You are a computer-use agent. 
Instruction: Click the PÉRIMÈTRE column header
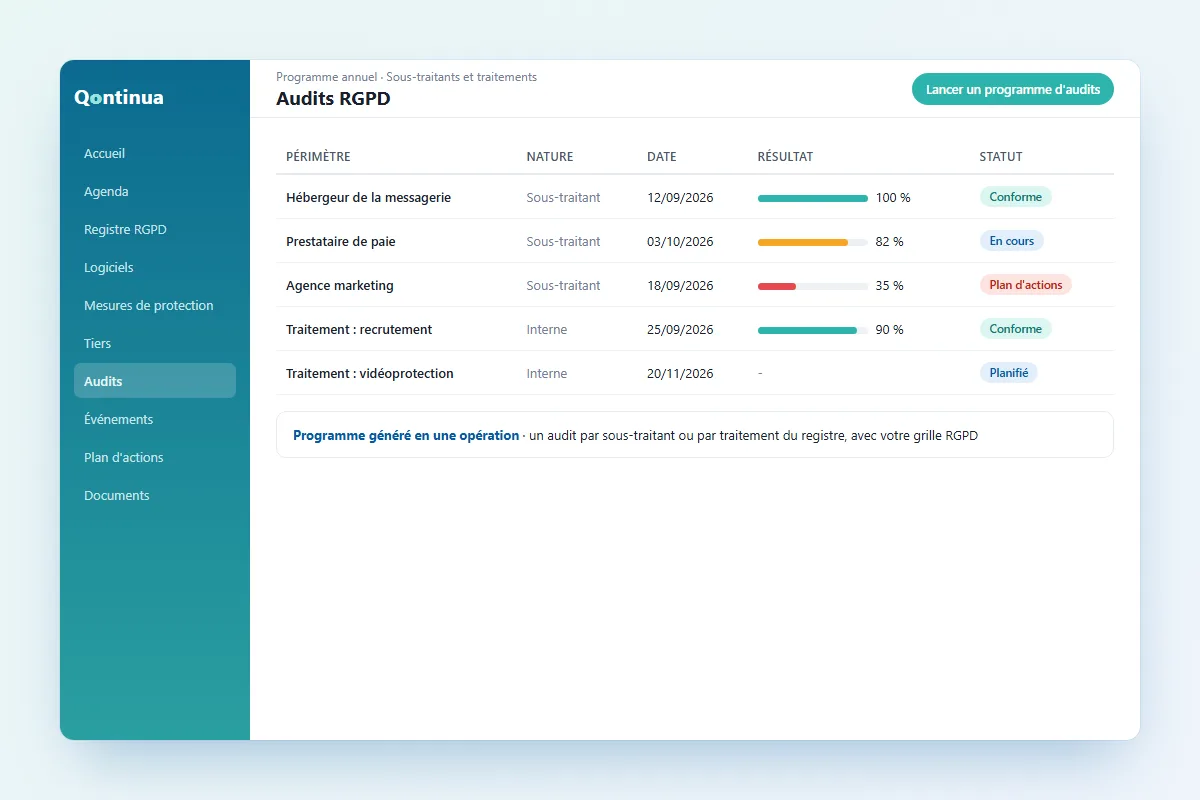(x=318, y=157)
